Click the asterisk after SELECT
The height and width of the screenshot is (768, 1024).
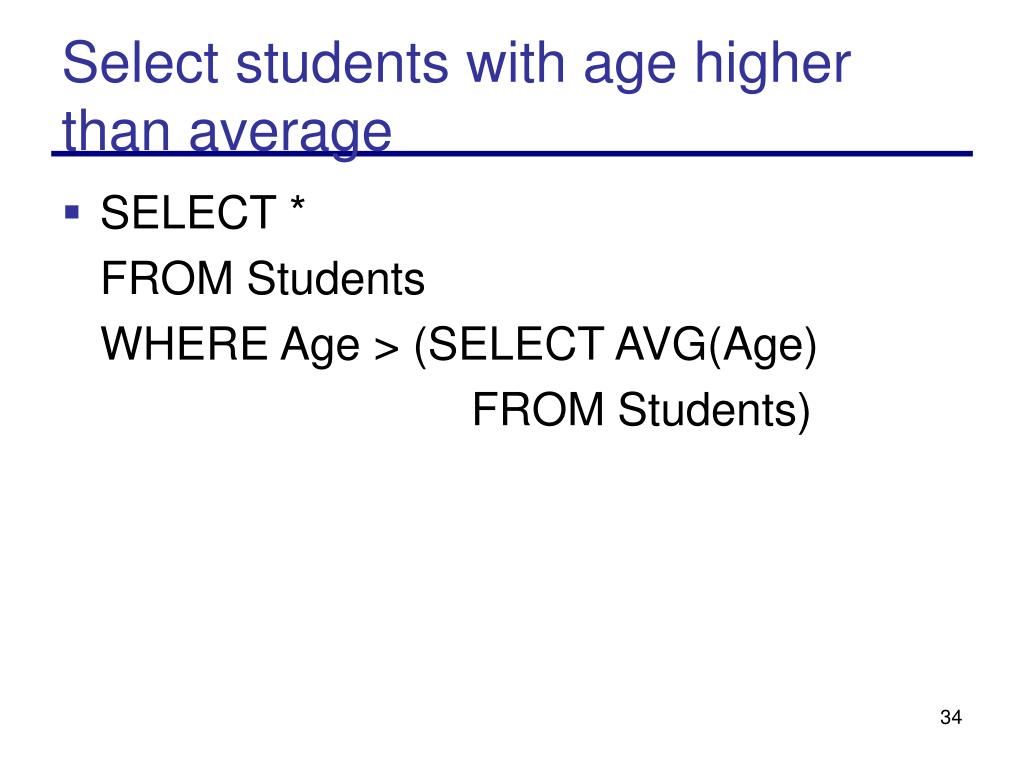[x=297, y=206]
